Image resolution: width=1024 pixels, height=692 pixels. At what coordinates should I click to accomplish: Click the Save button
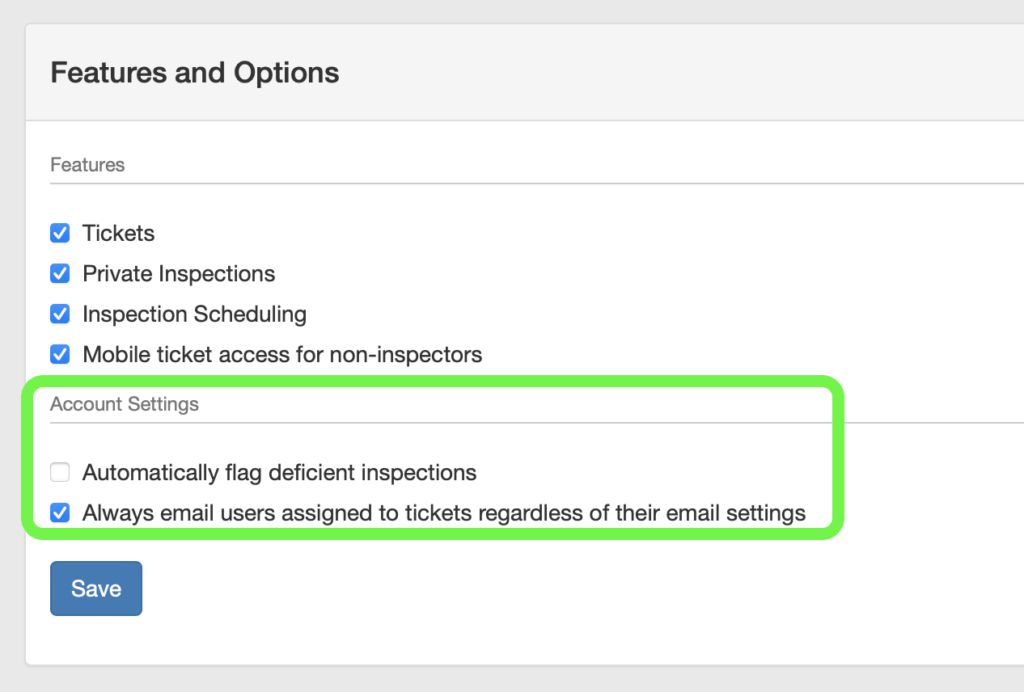tap(96, 588)
